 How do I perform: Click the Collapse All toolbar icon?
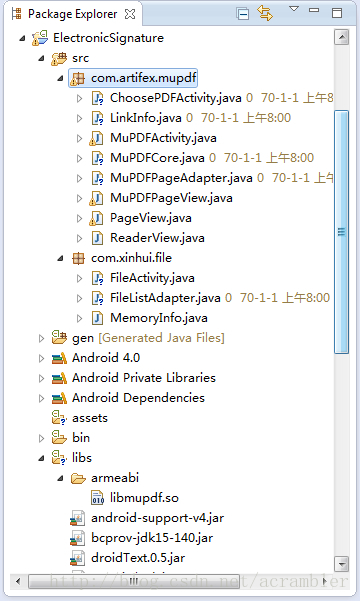coord(243,14)
